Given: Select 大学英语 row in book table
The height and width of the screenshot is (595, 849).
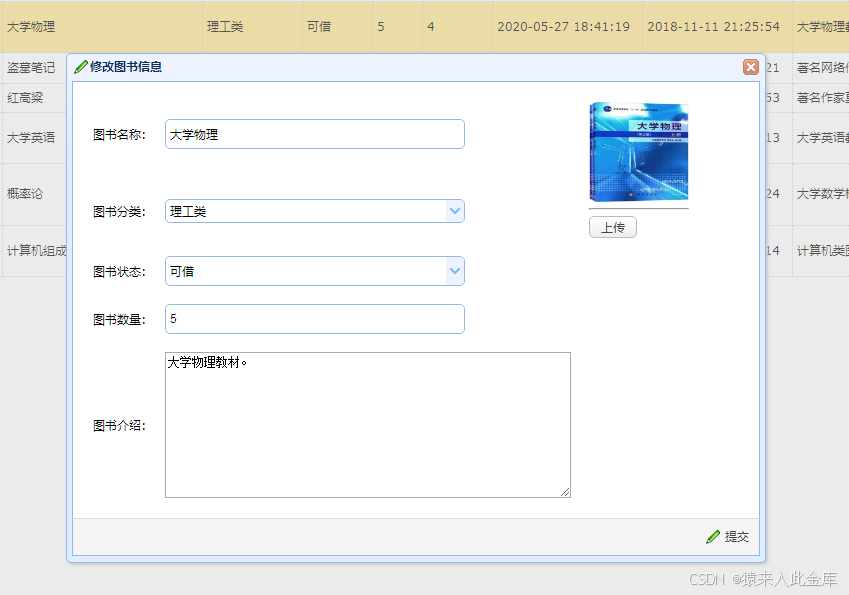Looking at the screenshot, I should click(x=31, y=138).
